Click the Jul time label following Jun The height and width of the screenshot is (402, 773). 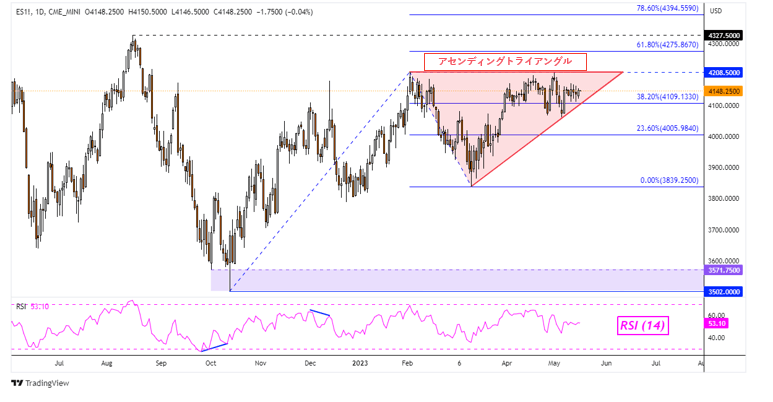tap(656, 364)
